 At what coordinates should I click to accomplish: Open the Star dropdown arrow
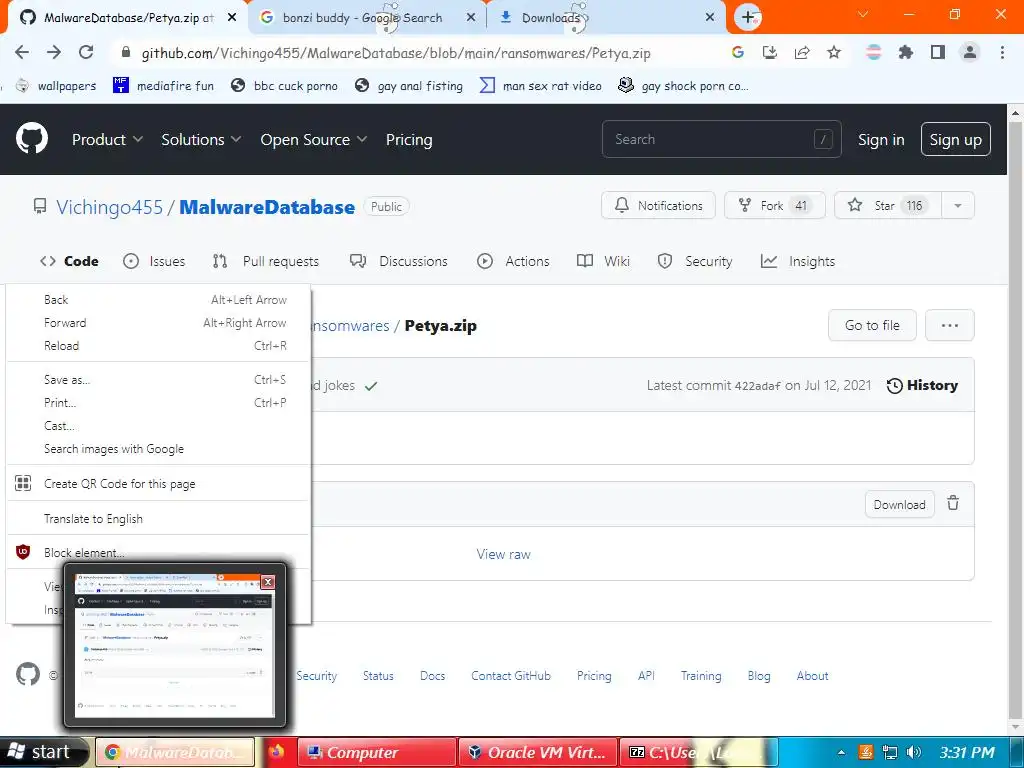pos(957,205)
